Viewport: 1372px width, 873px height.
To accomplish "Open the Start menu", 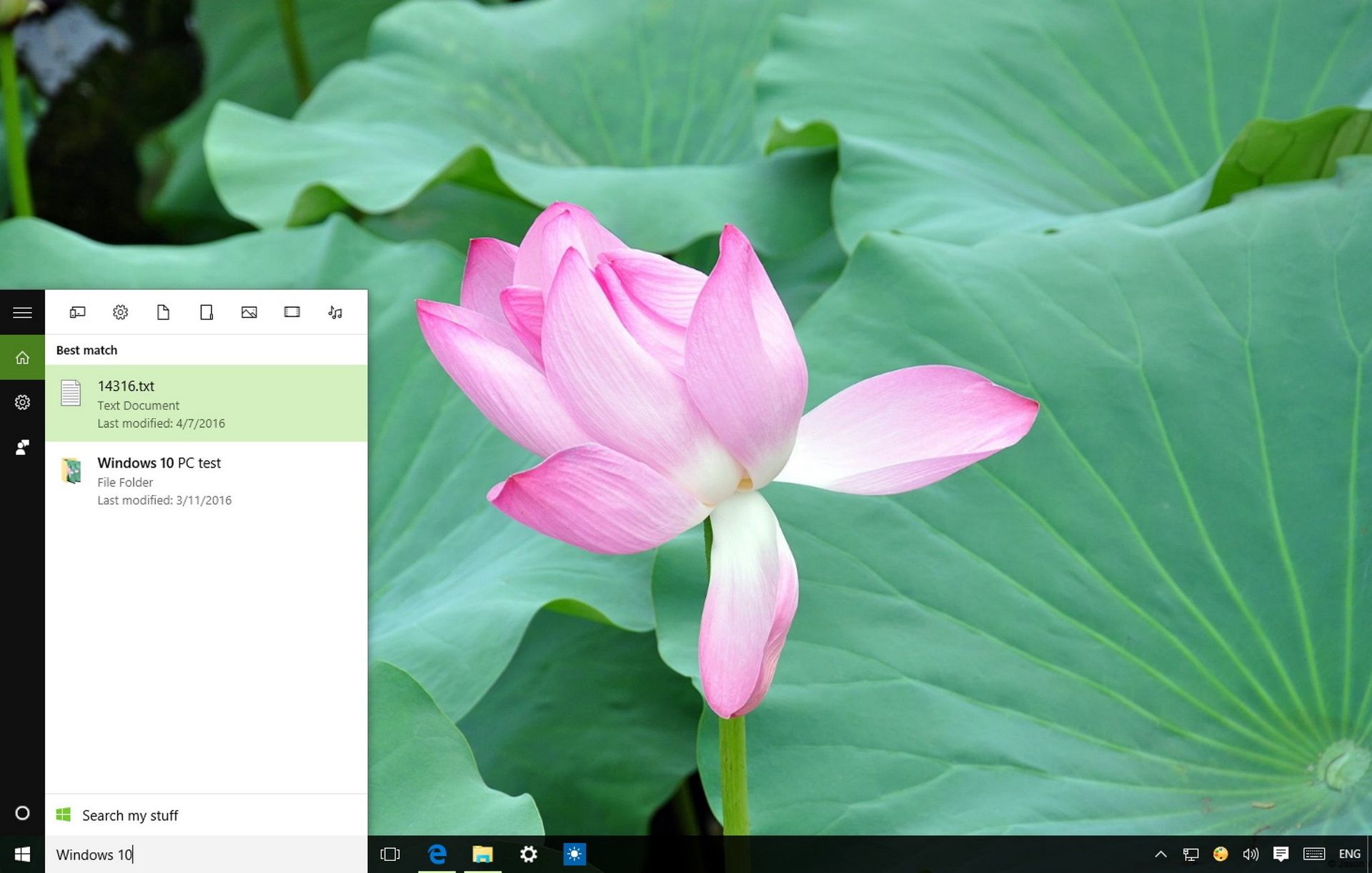I will pos(22,854).
